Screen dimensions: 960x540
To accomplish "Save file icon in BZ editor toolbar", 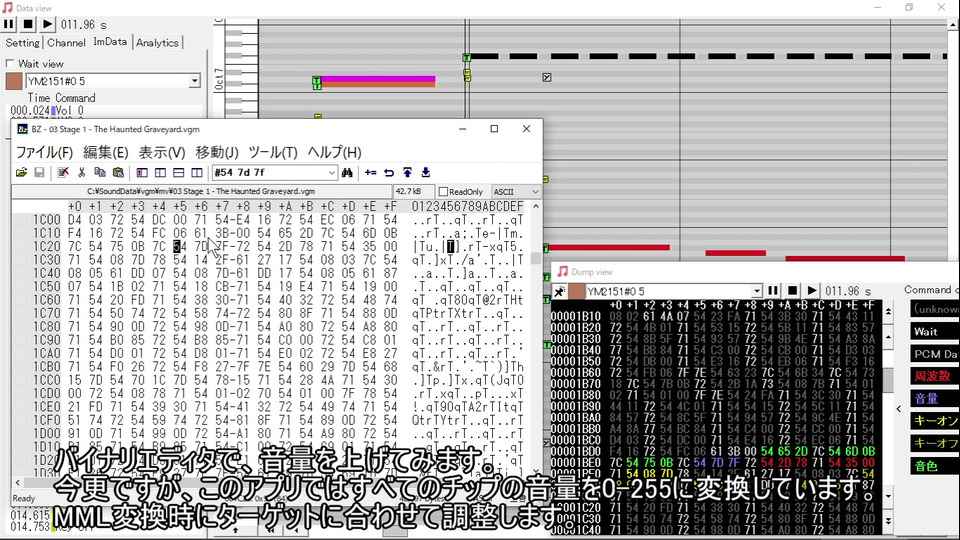I will (x=39, y=173).
